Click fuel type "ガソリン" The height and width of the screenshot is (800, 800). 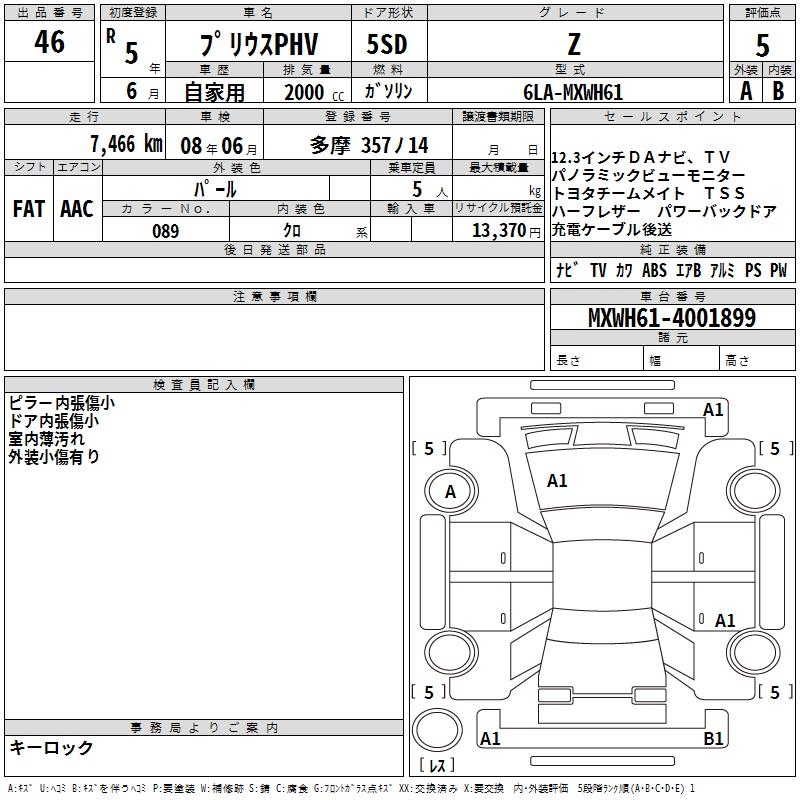click(388, 91)
